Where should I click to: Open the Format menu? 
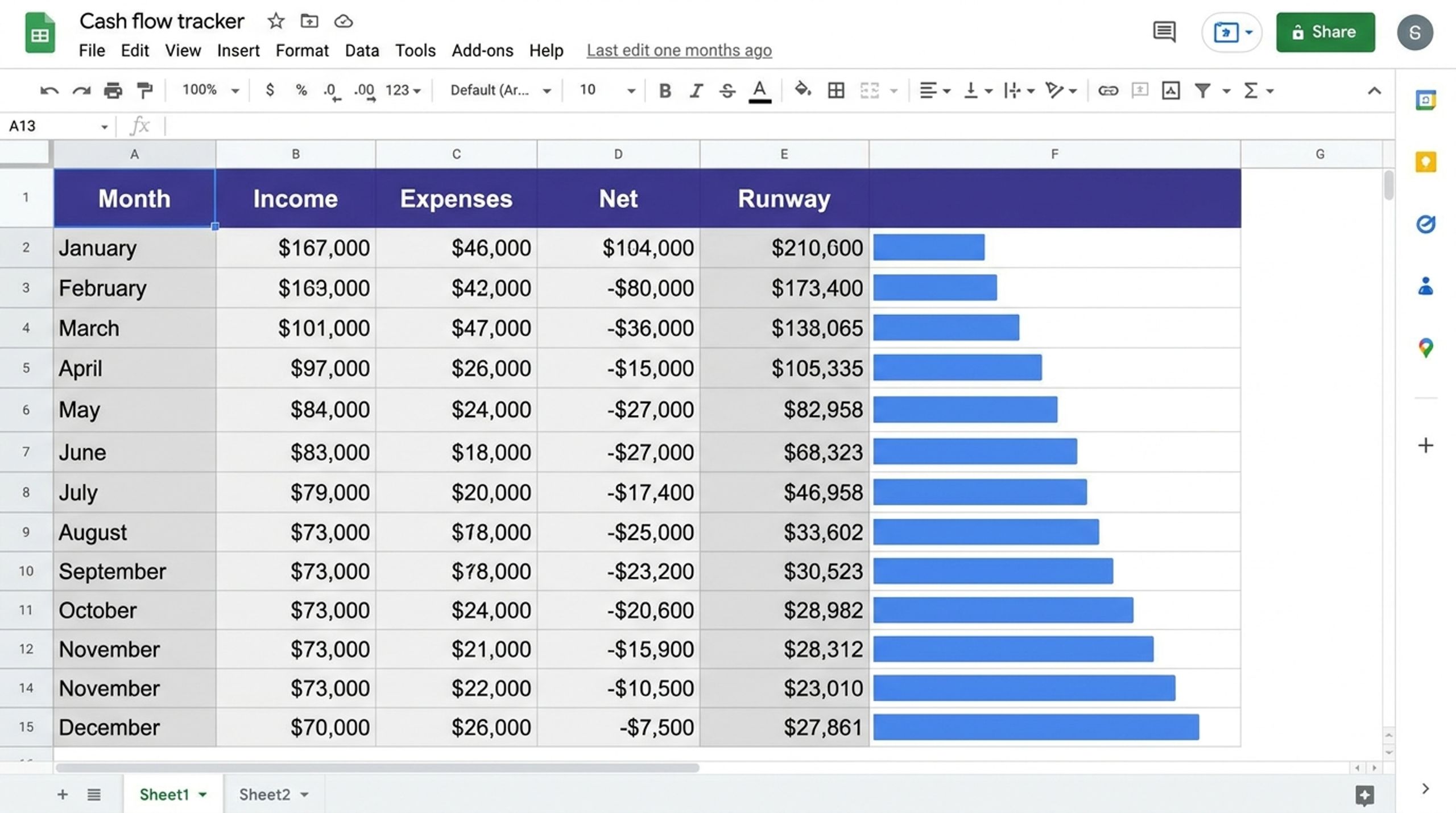(x=302, y=51)
